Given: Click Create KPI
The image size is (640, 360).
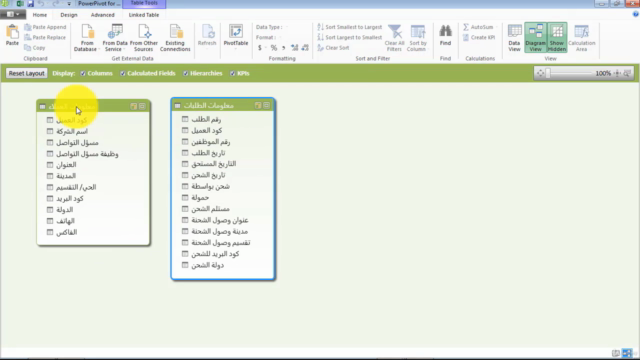Looking at the screenshot, I should pyautogui.click(x=479, y=37).
